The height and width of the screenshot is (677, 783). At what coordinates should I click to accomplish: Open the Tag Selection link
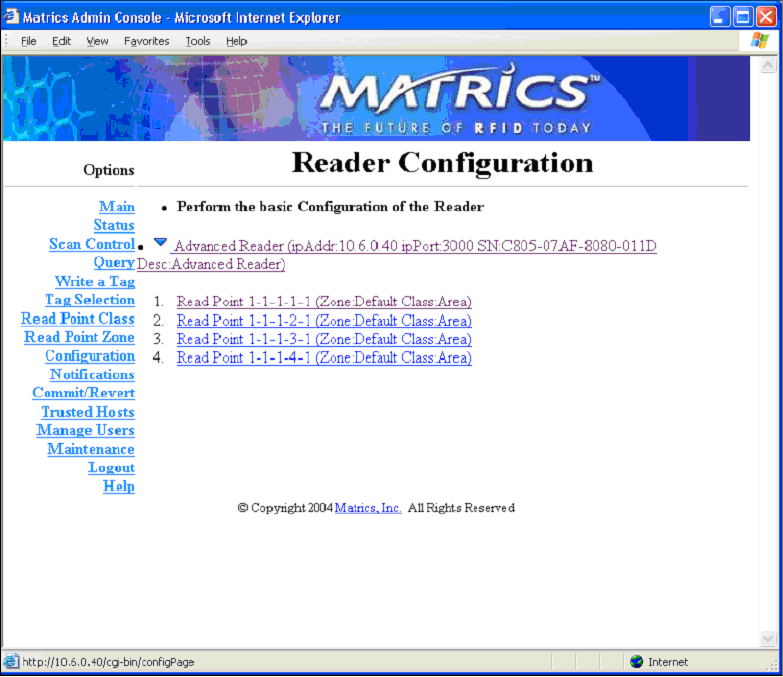pos(90,300)
